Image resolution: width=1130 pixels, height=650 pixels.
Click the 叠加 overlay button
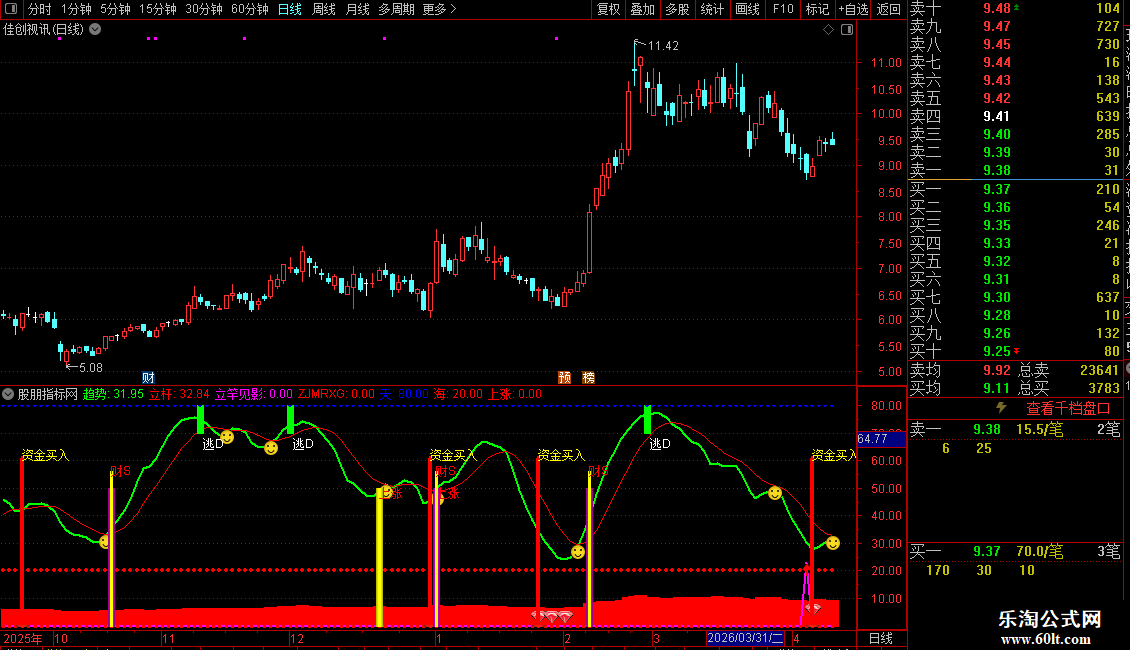click(x=642, y=9)
